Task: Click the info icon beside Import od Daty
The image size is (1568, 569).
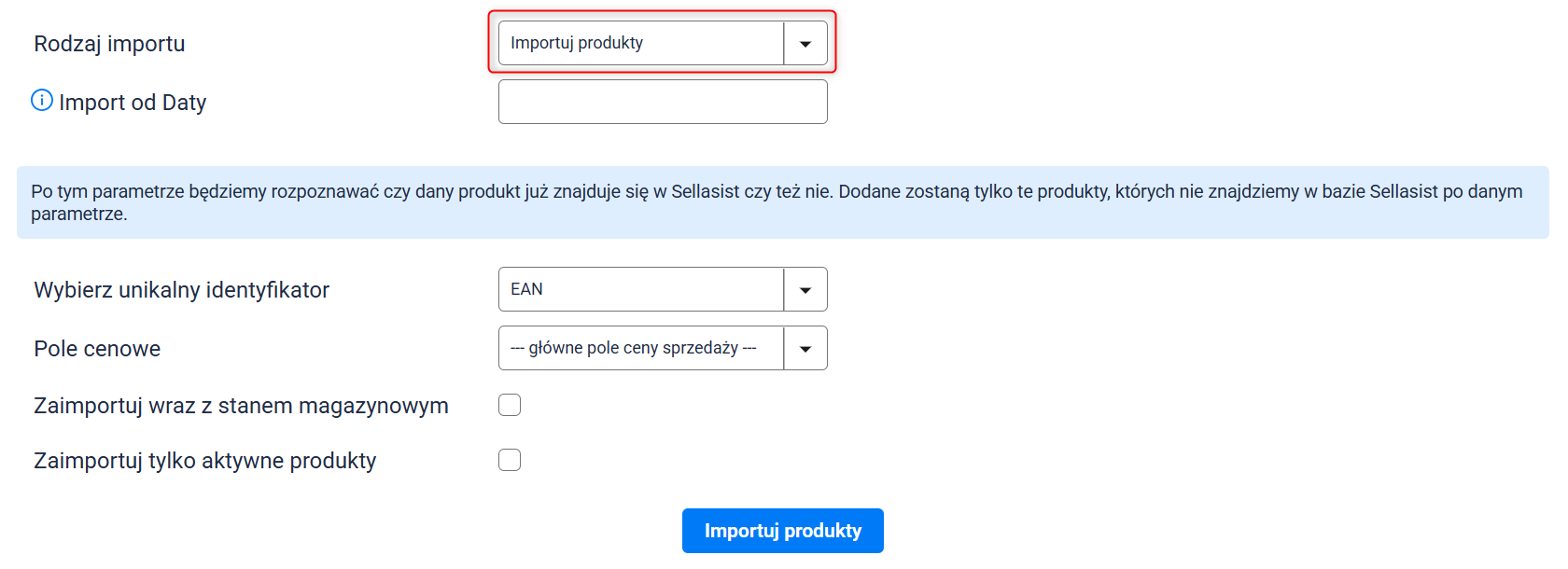Action: click(x=42, y=100)
